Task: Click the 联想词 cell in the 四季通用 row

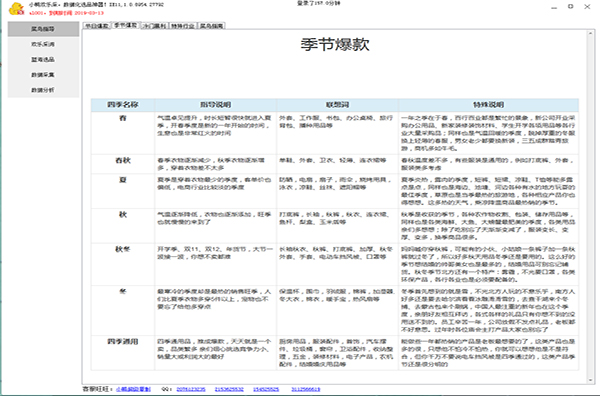Action: [x=338, y=353]
